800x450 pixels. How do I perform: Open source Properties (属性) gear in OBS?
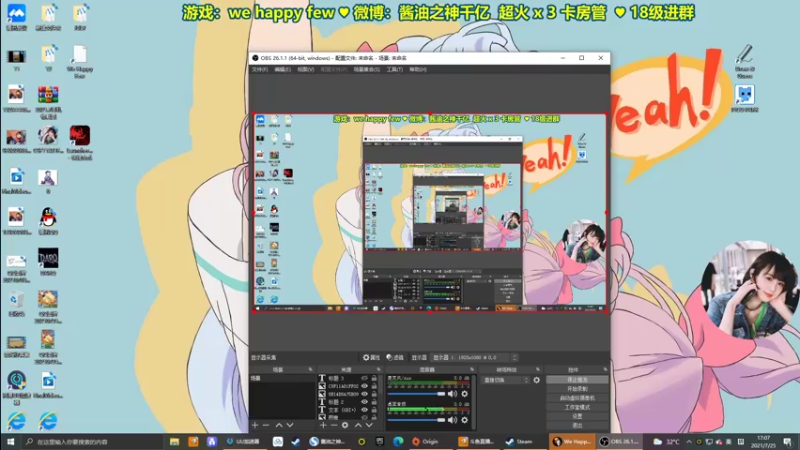pos(371,357)
